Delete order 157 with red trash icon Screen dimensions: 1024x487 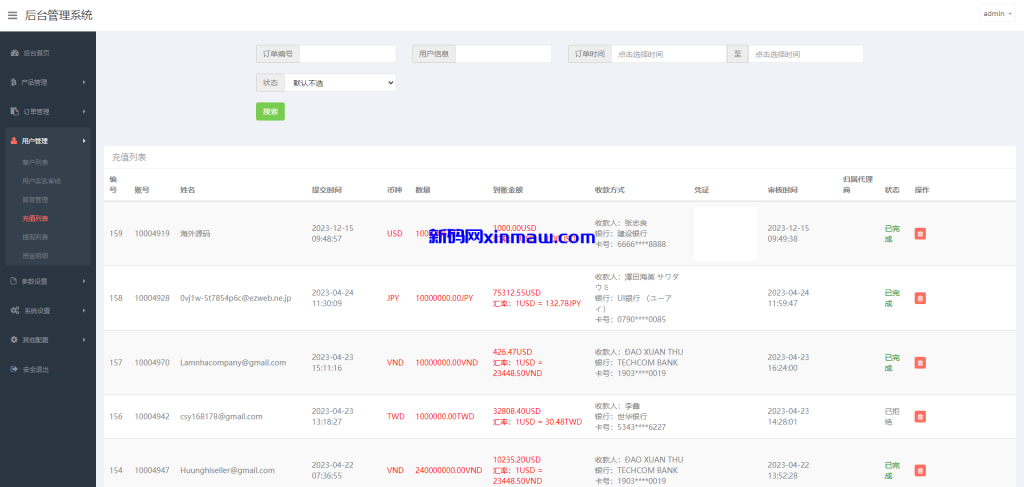click(x=920, y=362)
